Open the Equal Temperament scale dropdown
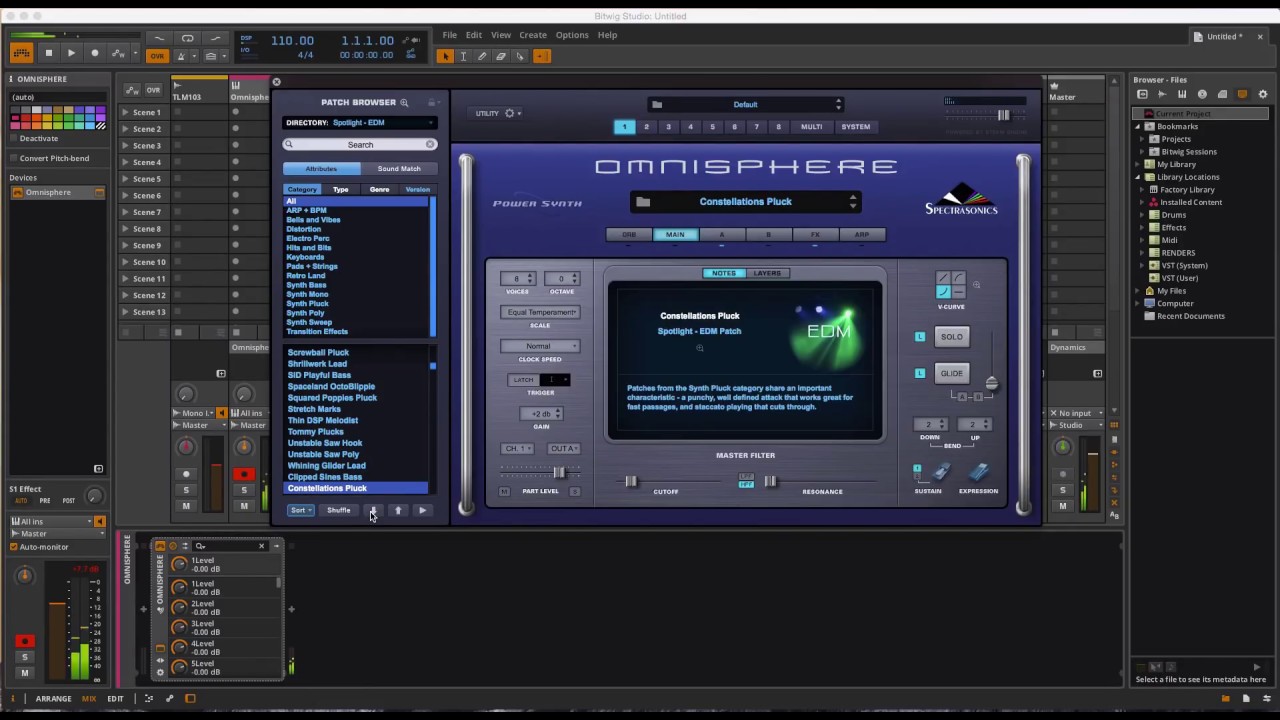Viewport: 1280px width, 720px height. (540, 312)
